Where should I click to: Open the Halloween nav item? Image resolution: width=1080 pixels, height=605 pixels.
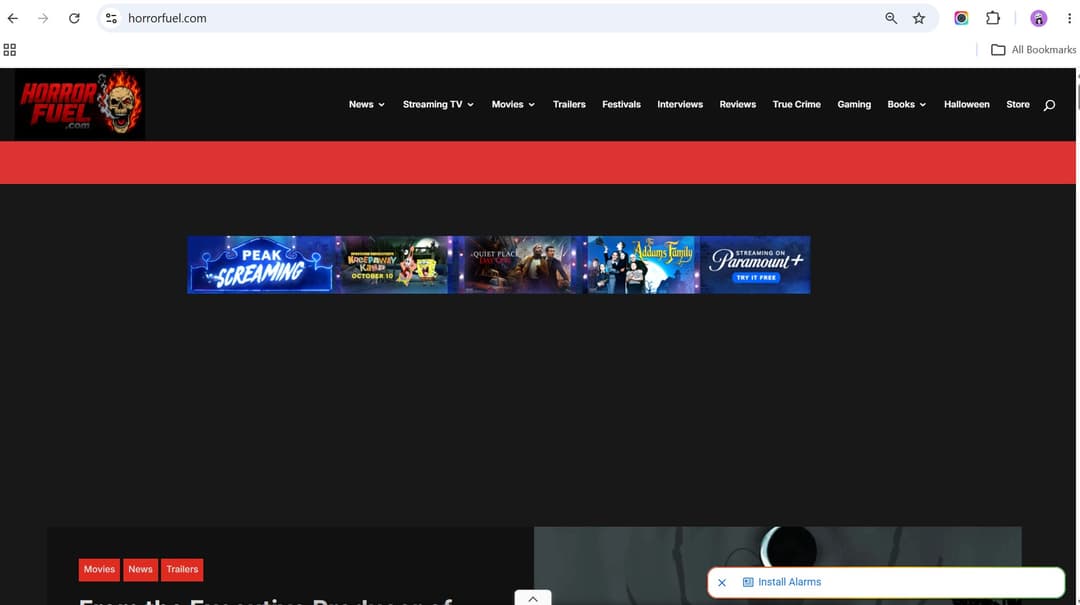(966, 105)
